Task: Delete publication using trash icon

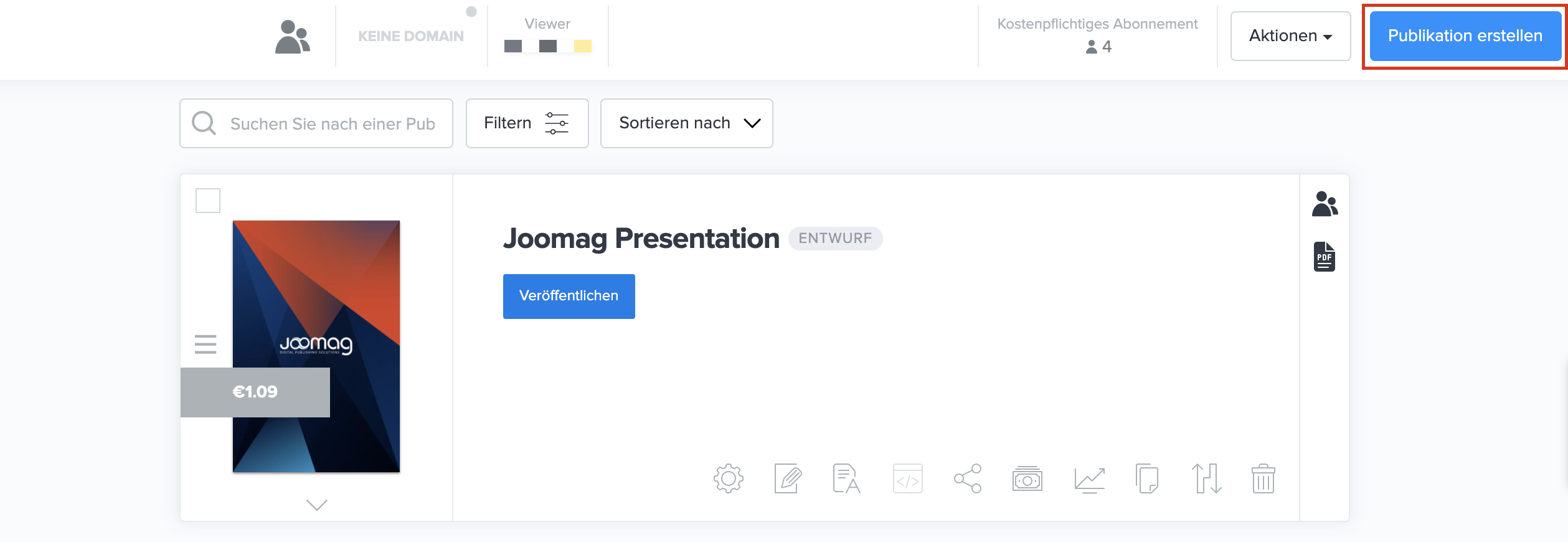Action: [x=1263, y=478]
